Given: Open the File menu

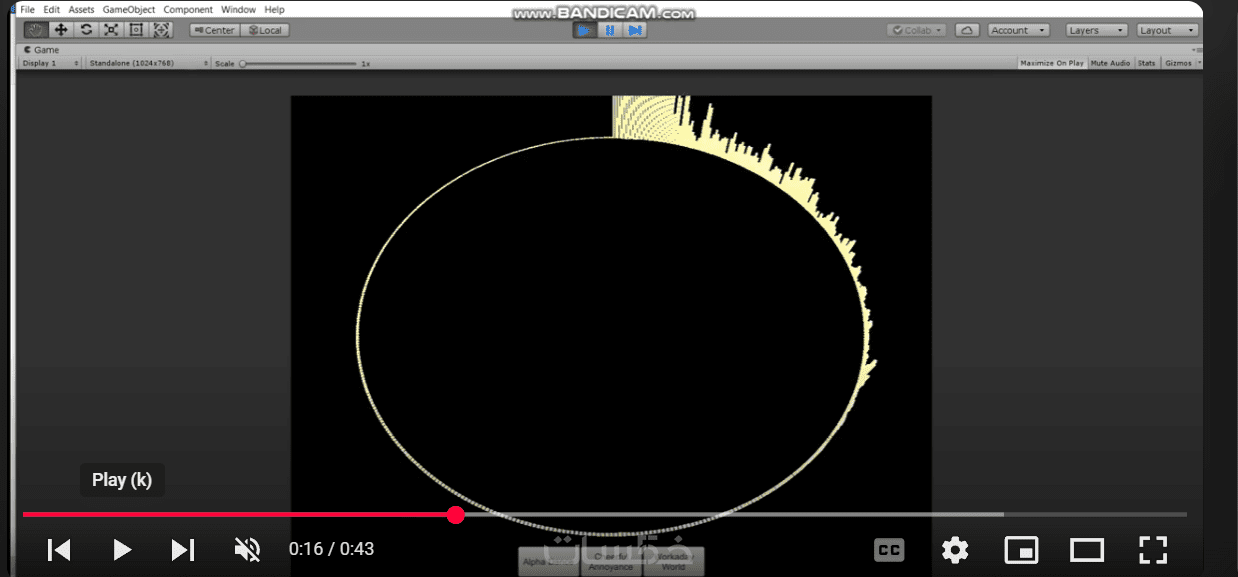Looking at the screenshot, I should tap(28, 9).
